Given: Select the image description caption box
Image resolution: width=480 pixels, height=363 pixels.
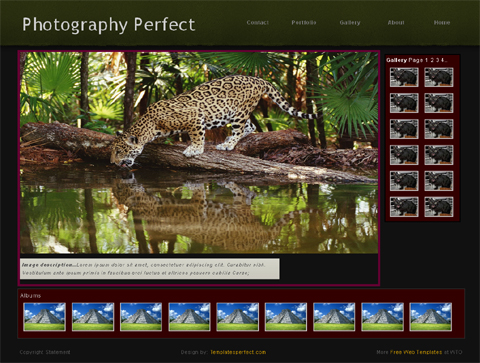Looking at the screenshot, I should [x=150, y=269].
